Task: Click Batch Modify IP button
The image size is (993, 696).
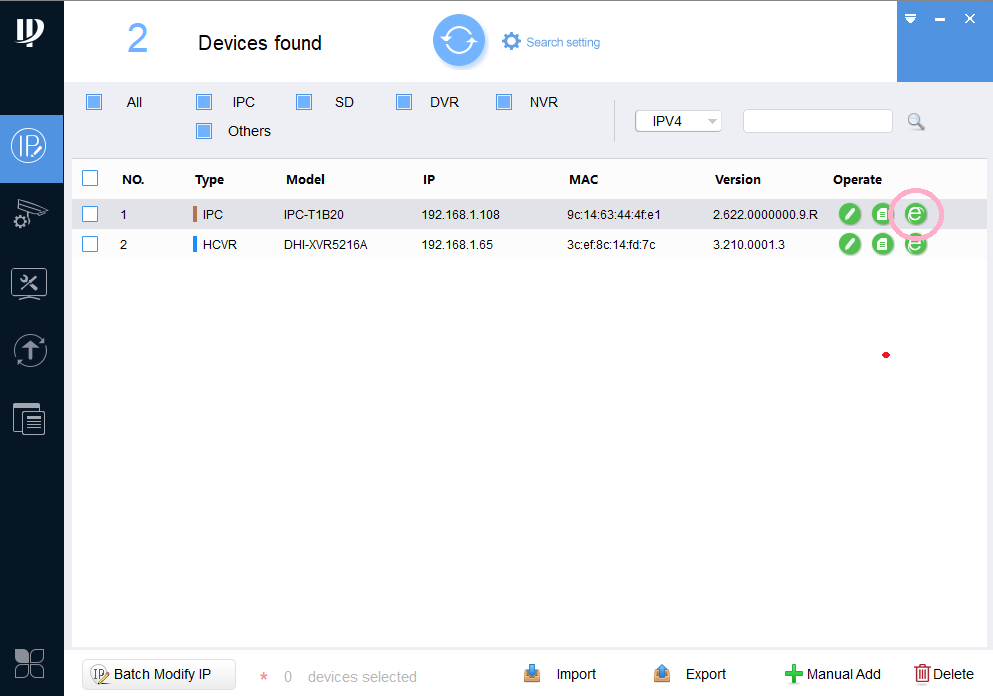Action: click(x=159, y=674)
